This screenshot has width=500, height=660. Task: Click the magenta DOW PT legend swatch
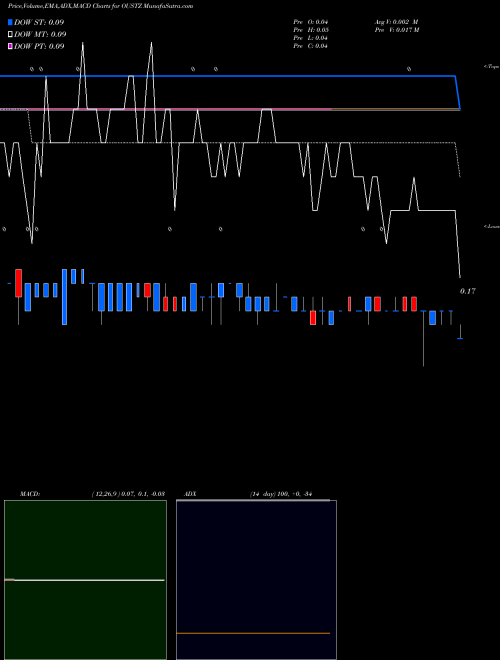[x=10, y=46]
